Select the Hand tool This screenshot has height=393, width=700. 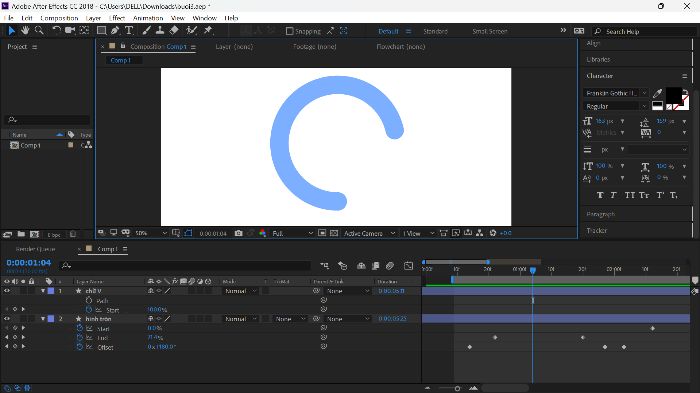(25, 30)
